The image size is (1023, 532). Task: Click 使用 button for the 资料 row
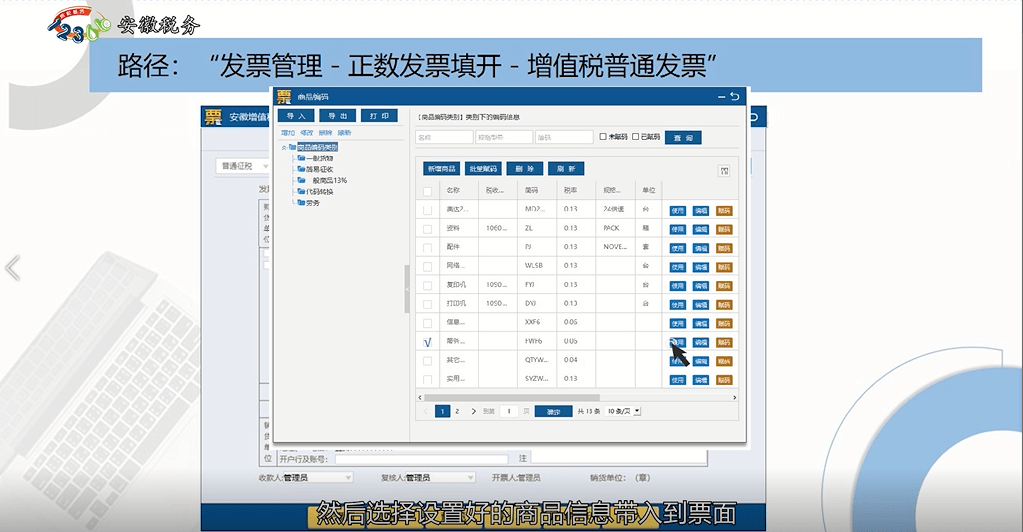click(678, 229)
